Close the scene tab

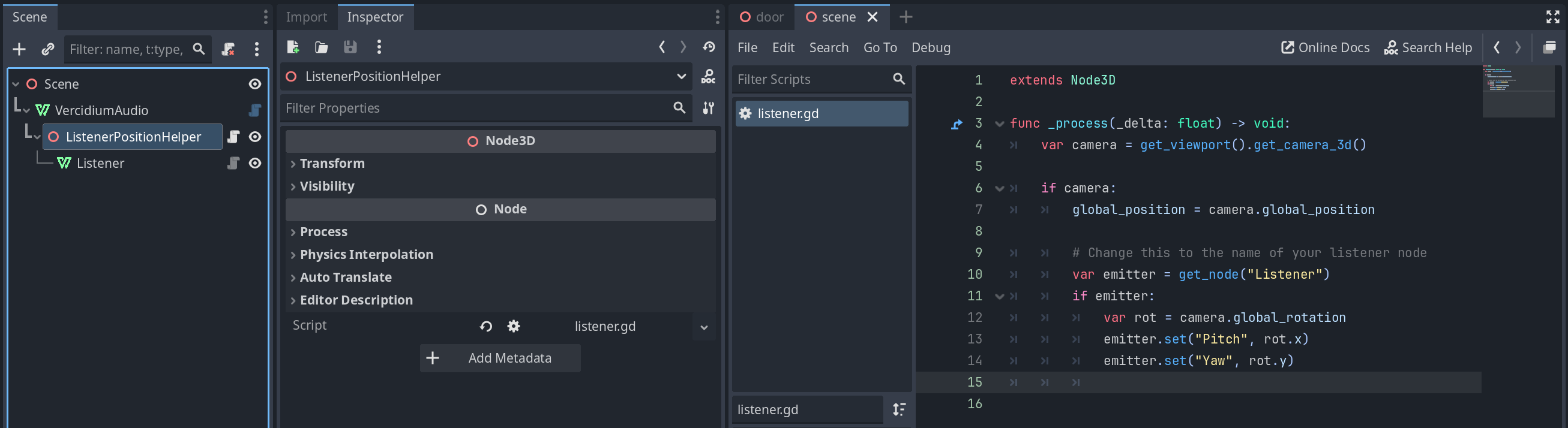pos(873,17)
